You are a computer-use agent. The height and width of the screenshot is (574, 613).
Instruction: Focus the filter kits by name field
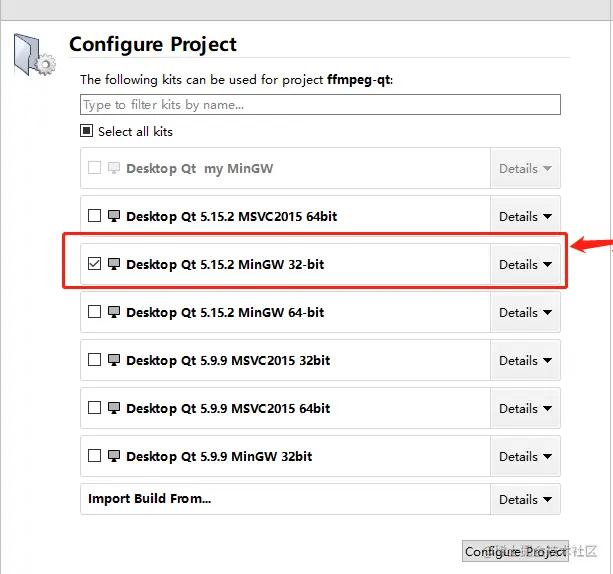point(320,104)
